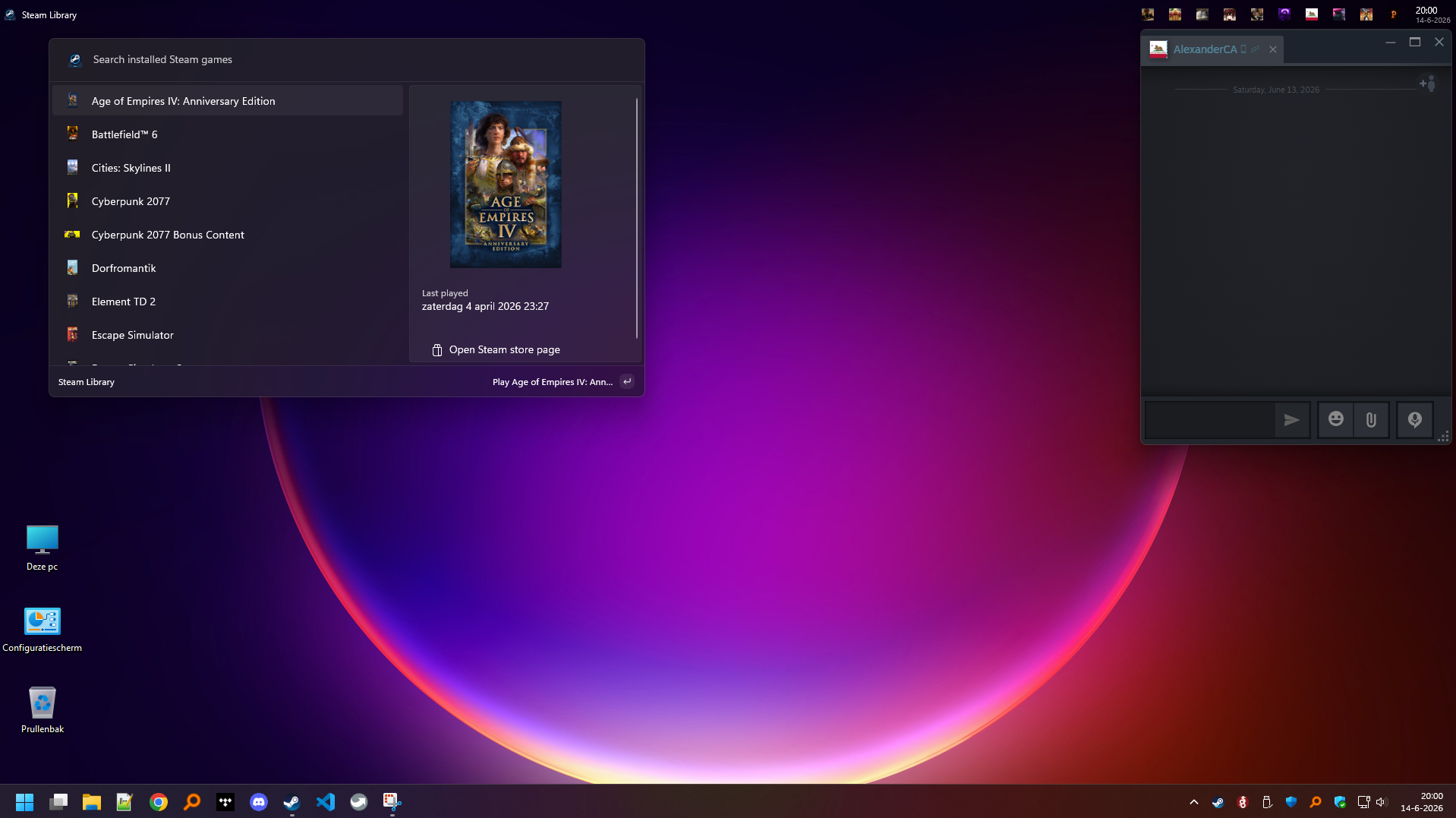Click the volume speaker icon in the tray
Image resolution: width=1456 pixels, height=818 pixels.
click(x=1381, y=802)
